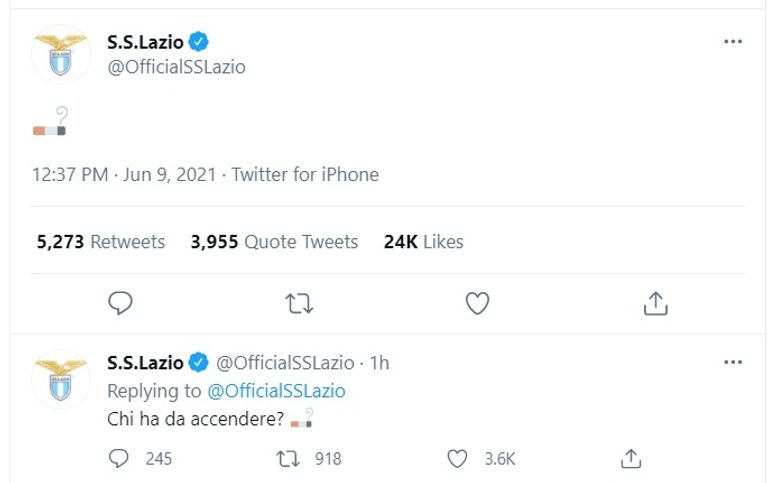Share the 'Chi ha da accendere?' reply
768x483 pixels.
[630, 458]
